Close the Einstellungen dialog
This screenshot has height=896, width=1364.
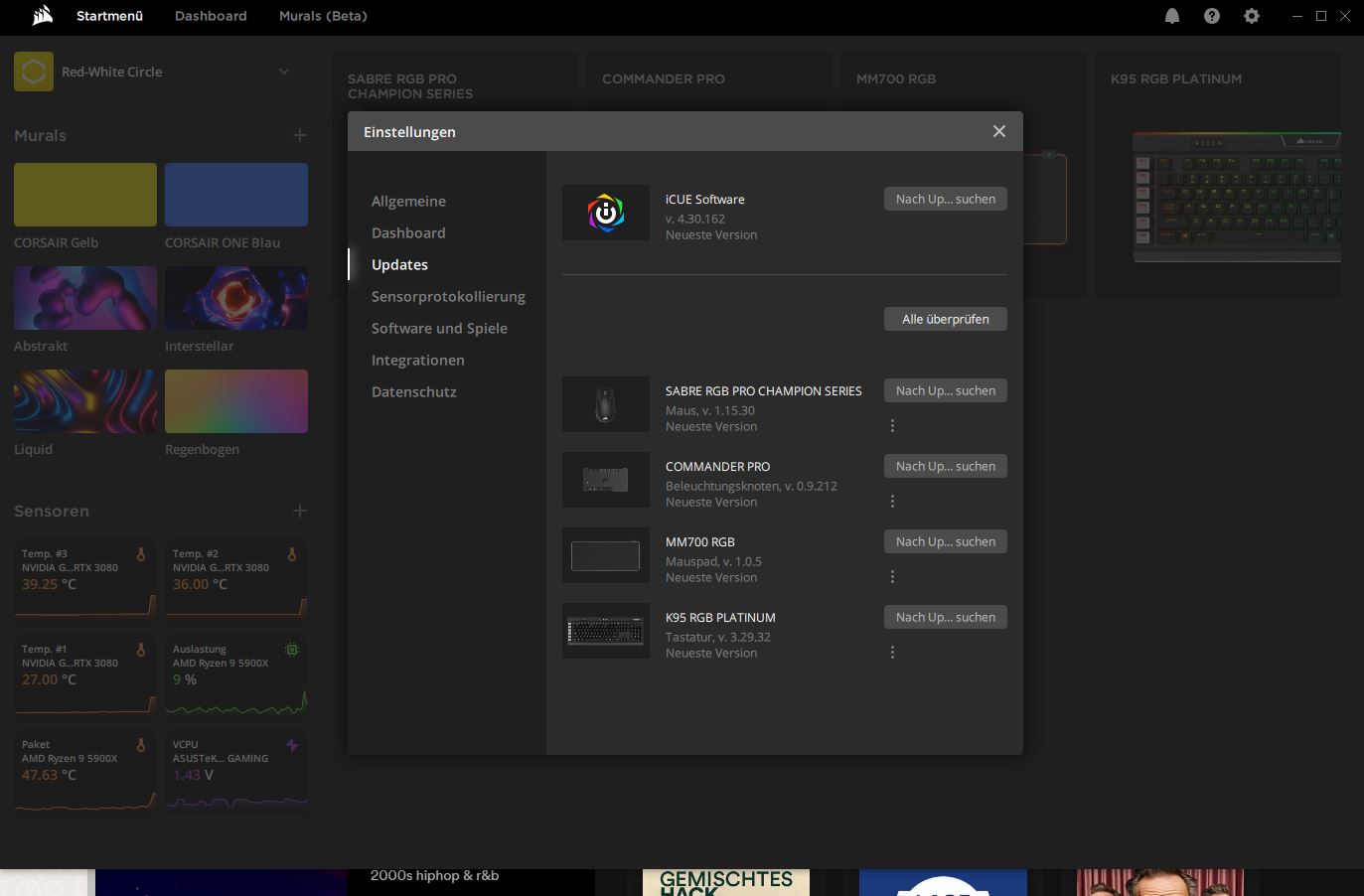(999, 132)
